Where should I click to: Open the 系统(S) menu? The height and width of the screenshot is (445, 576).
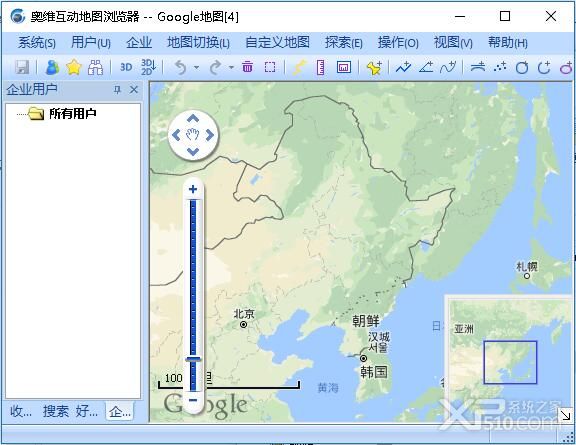pos(37,43)
